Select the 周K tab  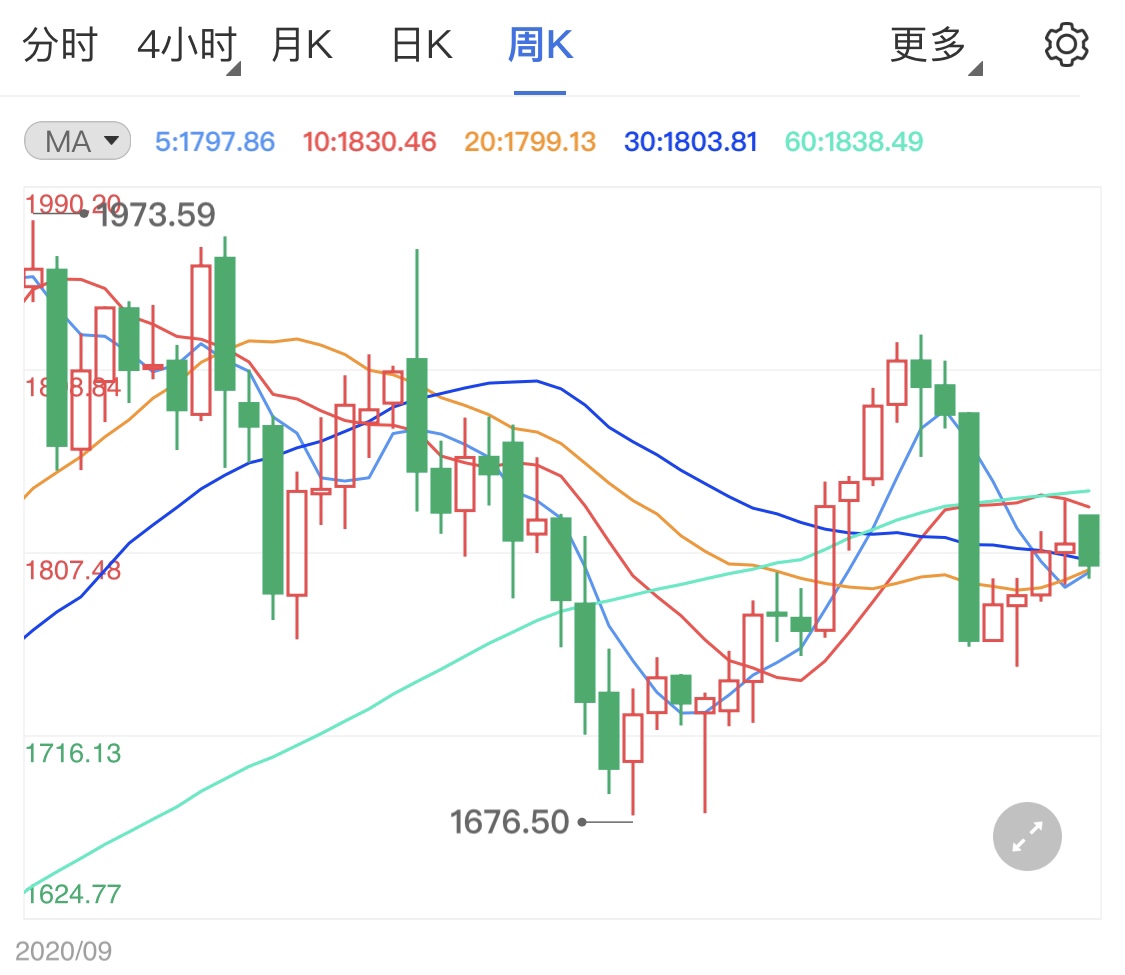540,44
